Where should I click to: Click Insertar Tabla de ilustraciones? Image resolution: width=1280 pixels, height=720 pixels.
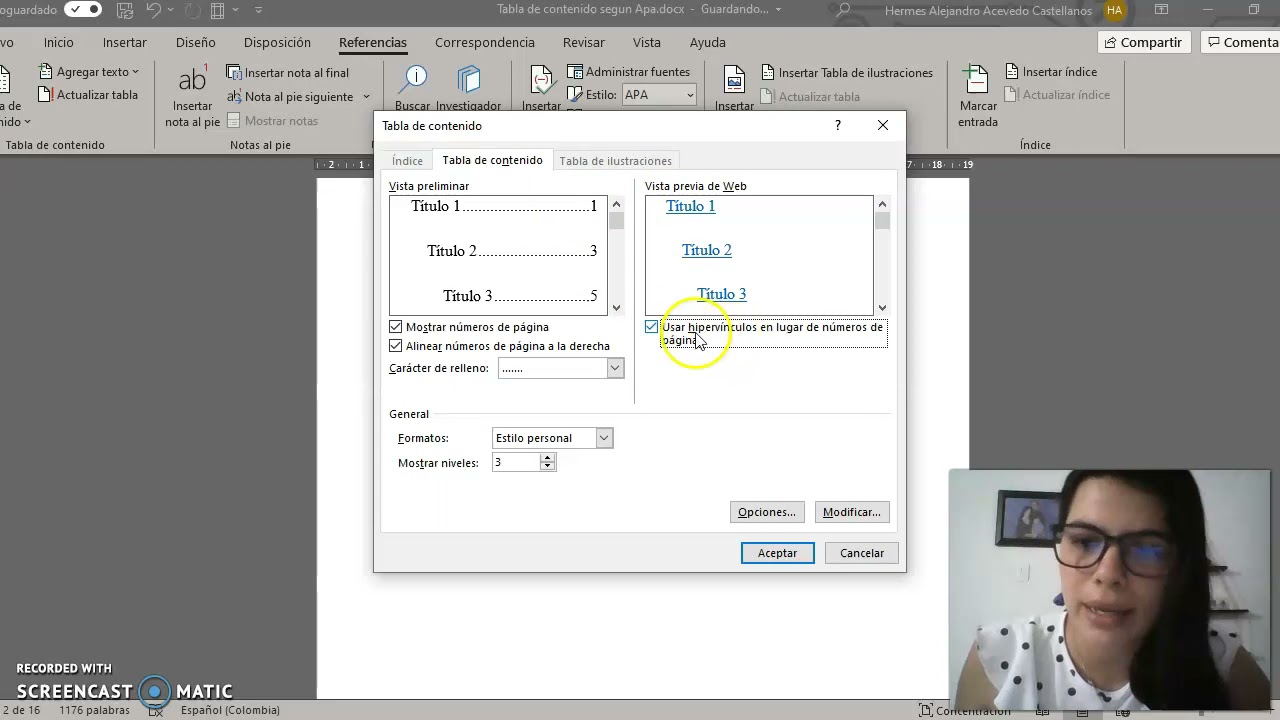coord(847,73)
